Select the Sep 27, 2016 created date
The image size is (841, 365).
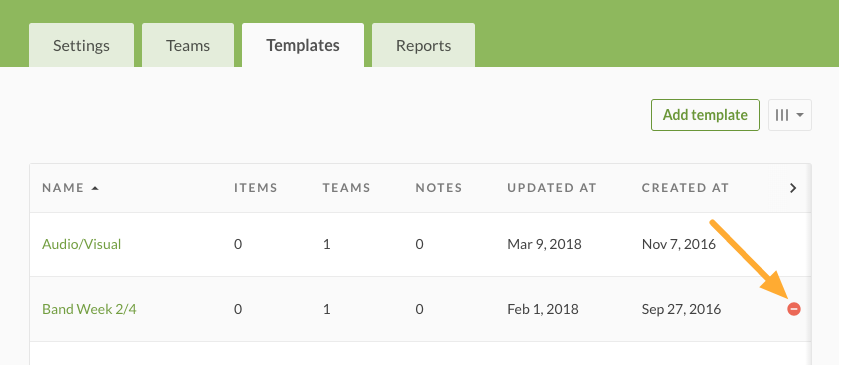pyautogui.click(x=682, y=309)
